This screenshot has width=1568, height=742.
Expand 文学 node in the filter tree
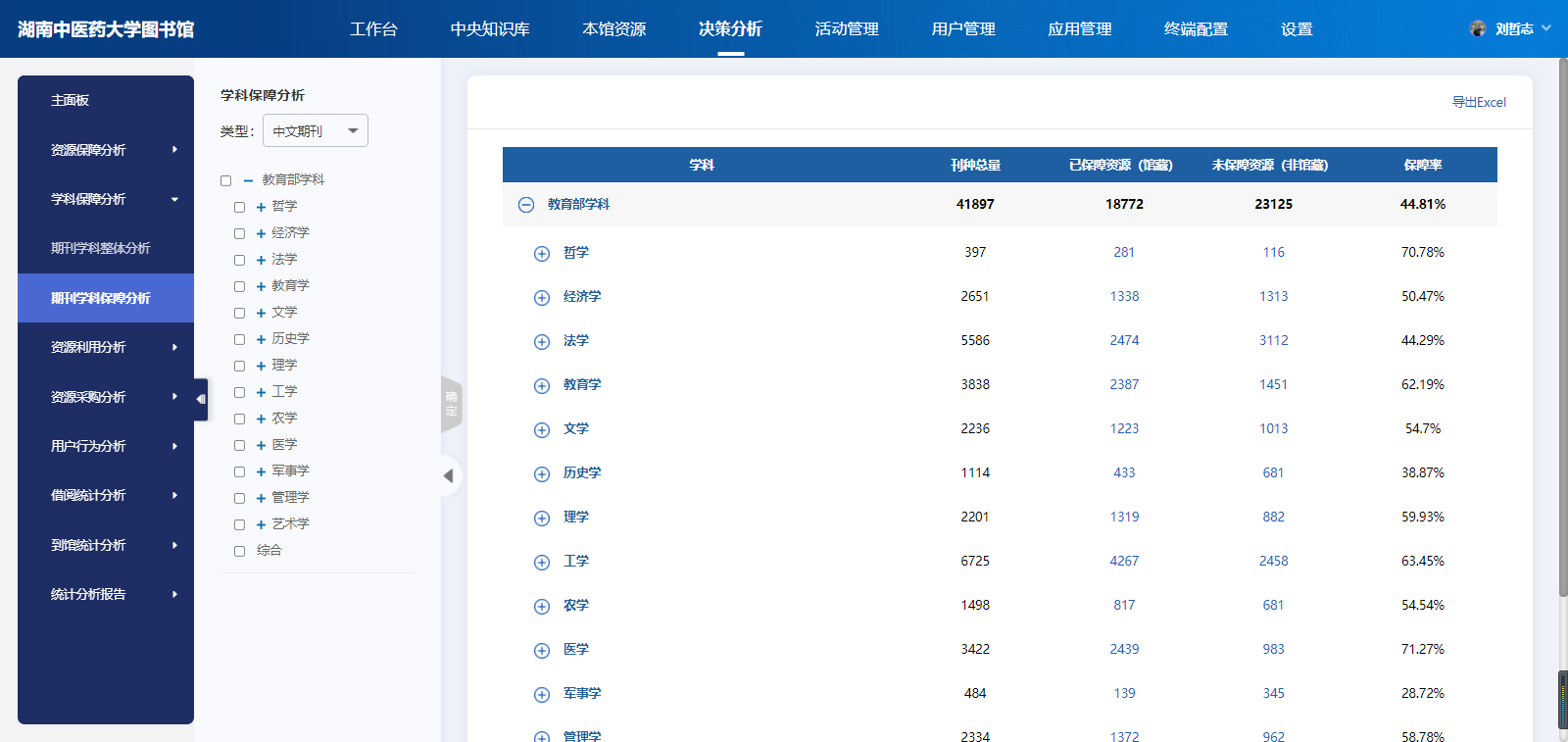(262, 313)
